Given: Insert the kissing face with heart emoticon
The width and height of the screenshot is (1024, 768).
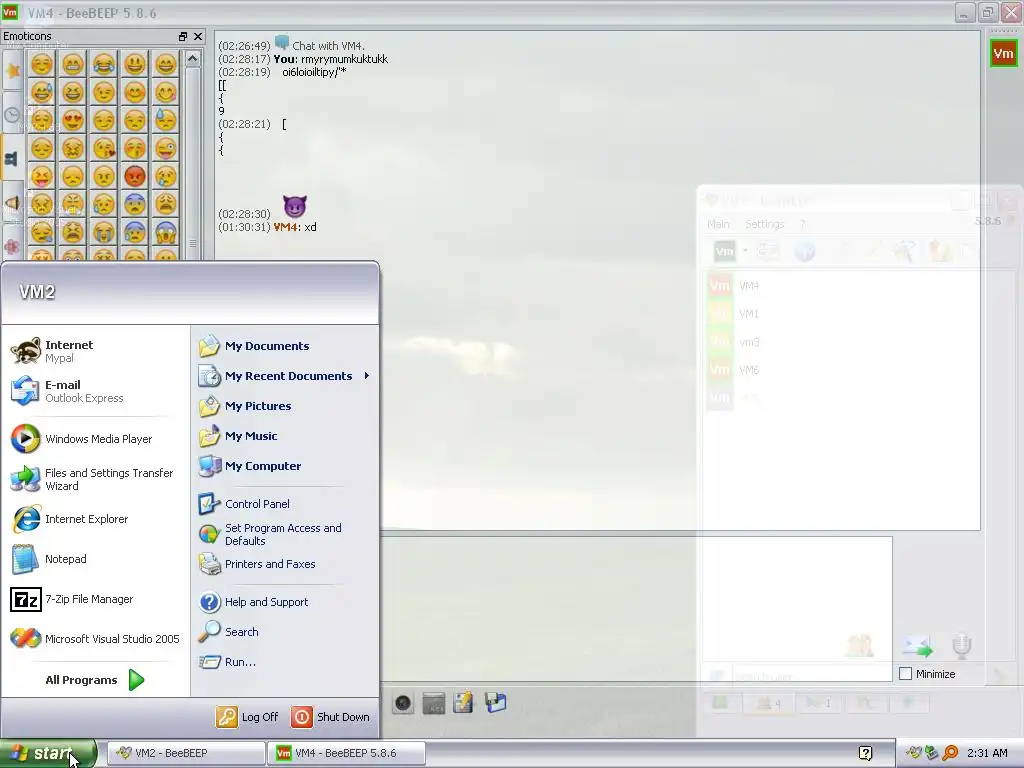Looking at the screenshot, I should tap(103, 148).
